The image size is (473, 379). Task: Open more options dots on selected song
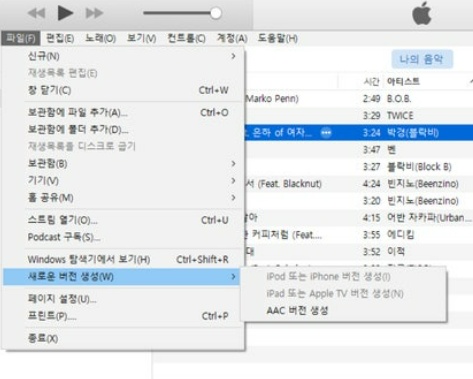(x=326, y=133)
